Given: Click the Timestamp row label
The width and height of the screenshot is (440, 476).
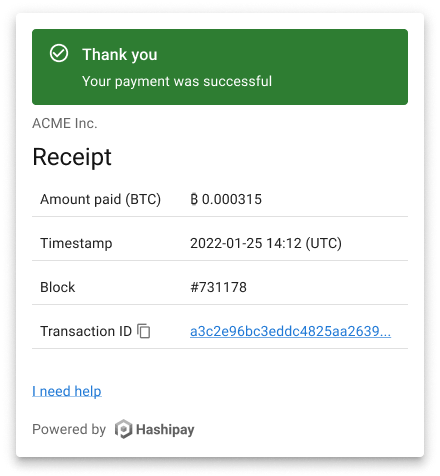Looking at the screenshot, I should point(76,243).
